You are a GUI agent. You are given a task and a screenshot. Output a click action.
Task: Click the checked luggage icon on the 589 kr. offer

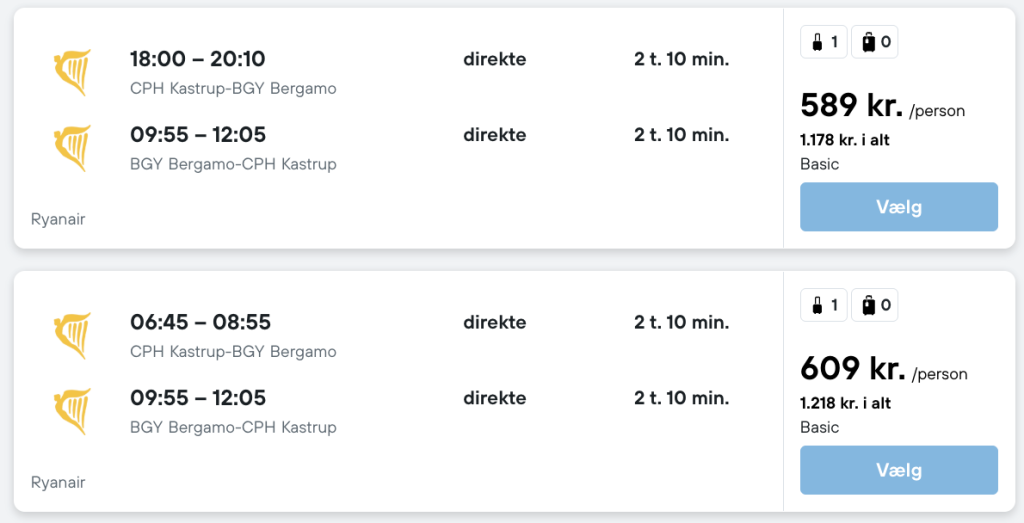click(x=868, y=42)
